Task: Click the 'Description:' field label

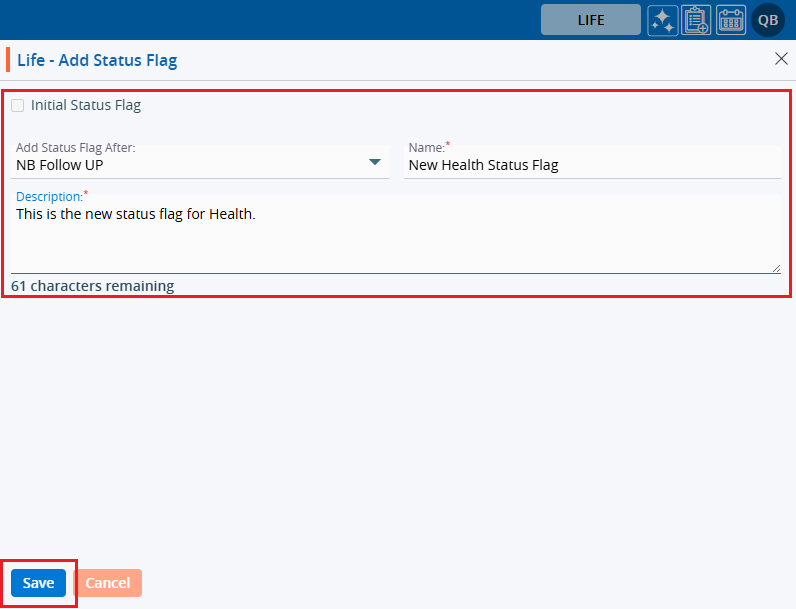Action: click(x=49, y=197)
